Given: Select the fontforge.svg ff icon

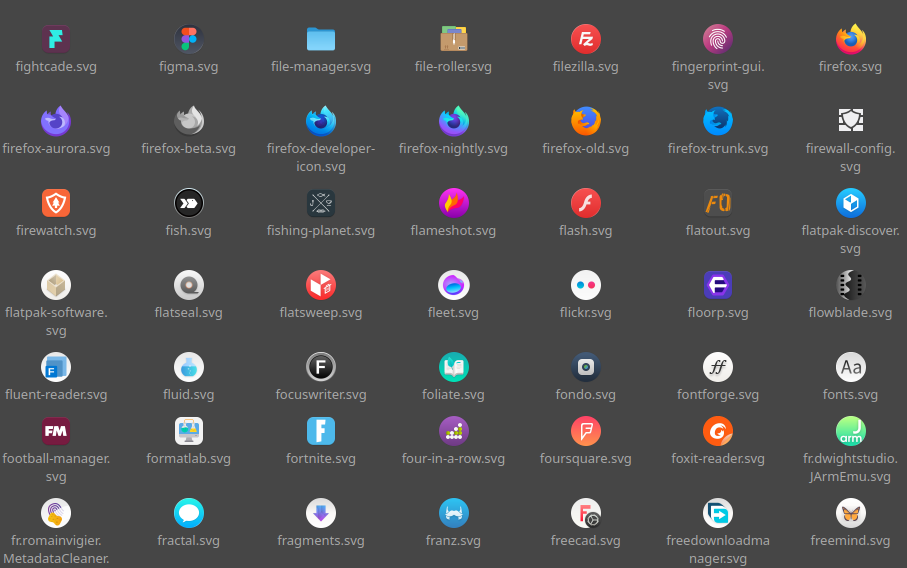Looking at the screenshot, I should [718, 367].
